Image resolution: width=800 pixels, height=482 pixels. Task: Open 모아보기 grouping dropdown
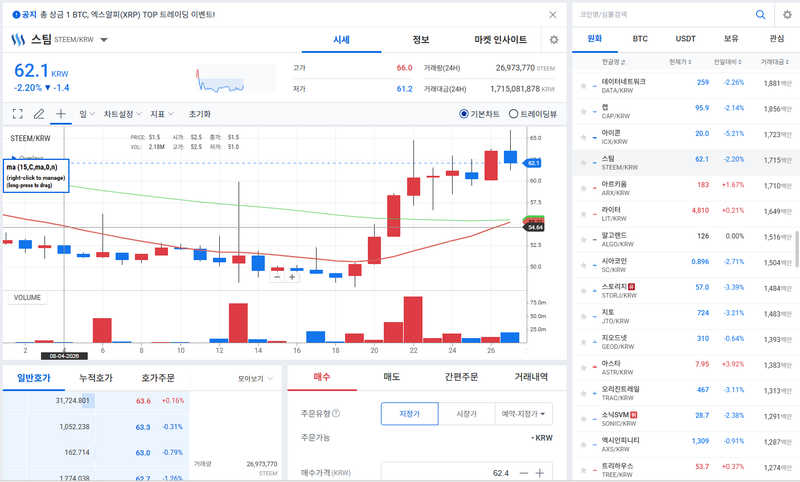pos(255,378)
